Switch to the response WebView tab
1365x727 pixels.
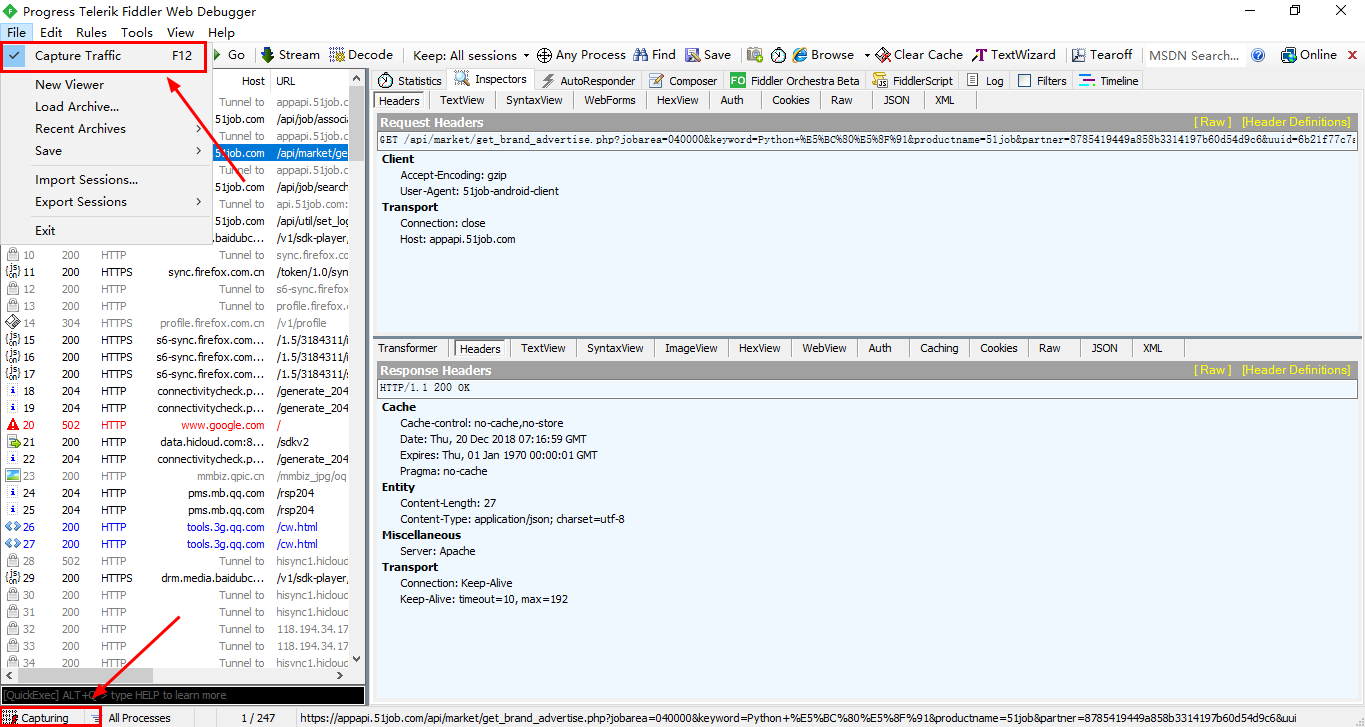click(824, 348)
